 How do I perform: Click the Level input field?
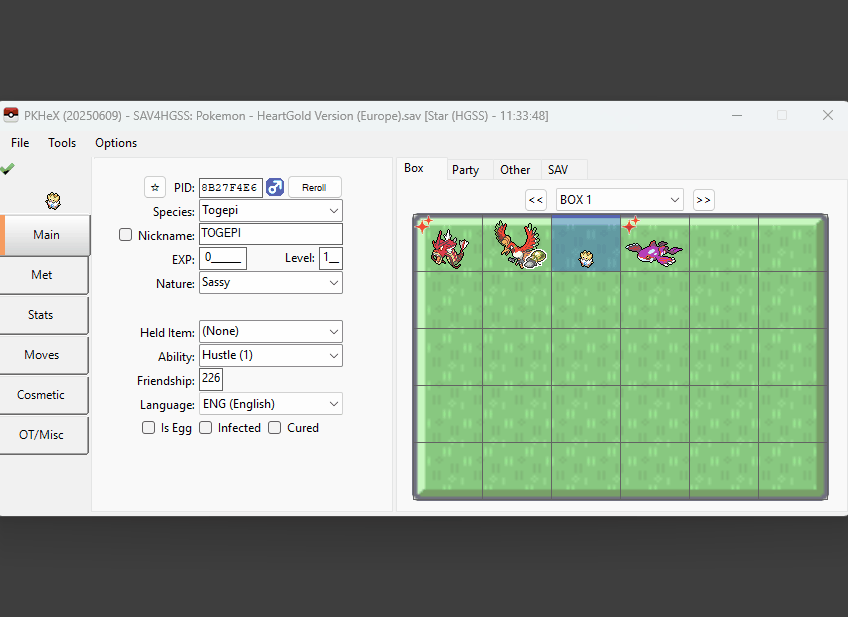tap(331, 258)
